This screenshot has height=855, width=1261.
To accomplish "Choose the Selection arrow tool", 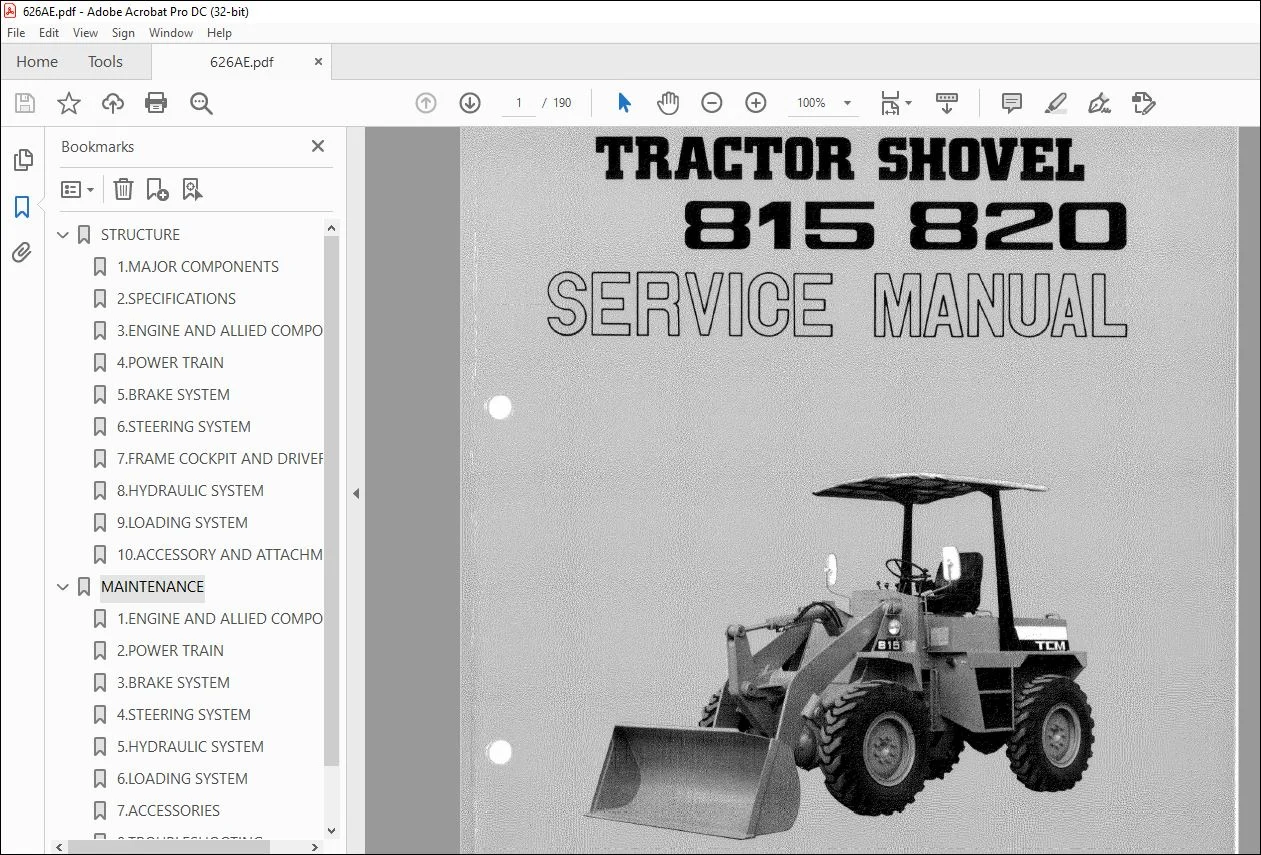I will tap(624, 103).
